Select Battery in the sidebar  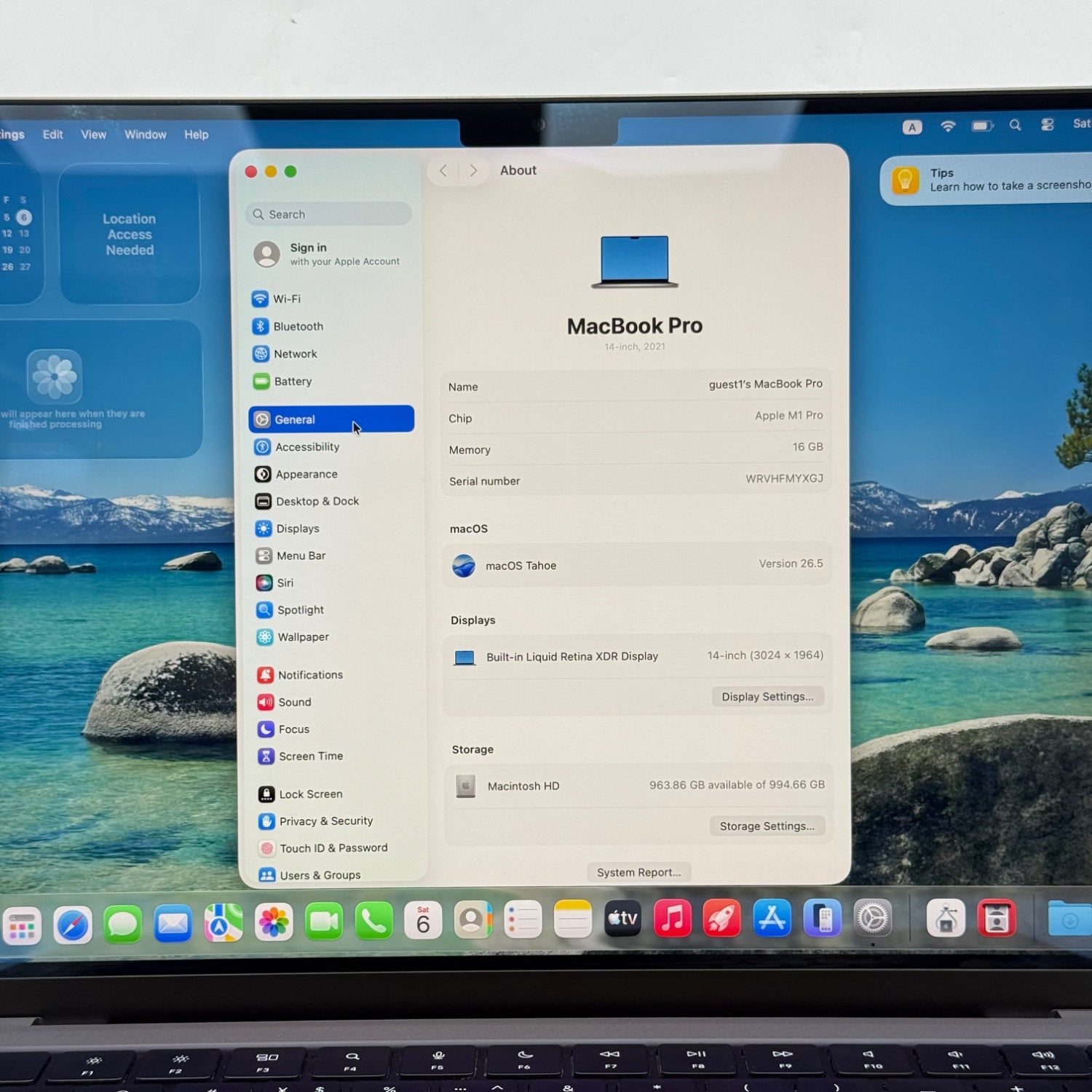pyautogui.click(x=331, y=381)
